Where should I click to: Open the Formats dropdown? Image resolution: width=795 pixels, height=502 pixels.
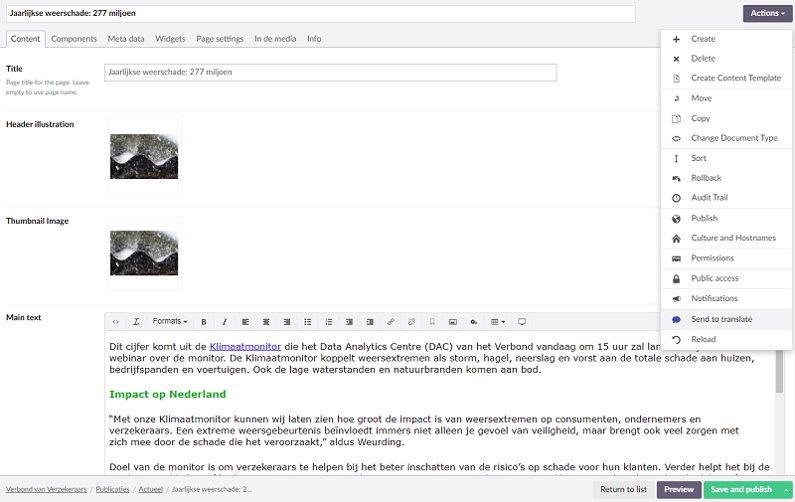click(x=169, y=322)
